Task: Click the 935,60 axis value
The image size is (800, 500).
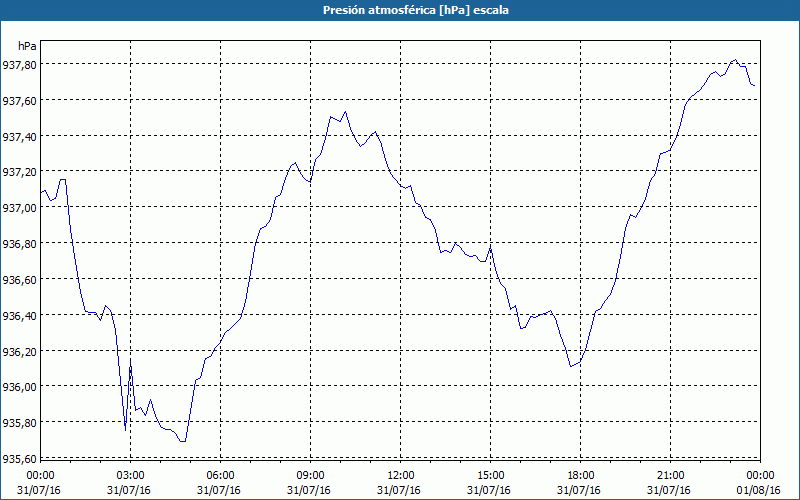Action: (19, 459)
